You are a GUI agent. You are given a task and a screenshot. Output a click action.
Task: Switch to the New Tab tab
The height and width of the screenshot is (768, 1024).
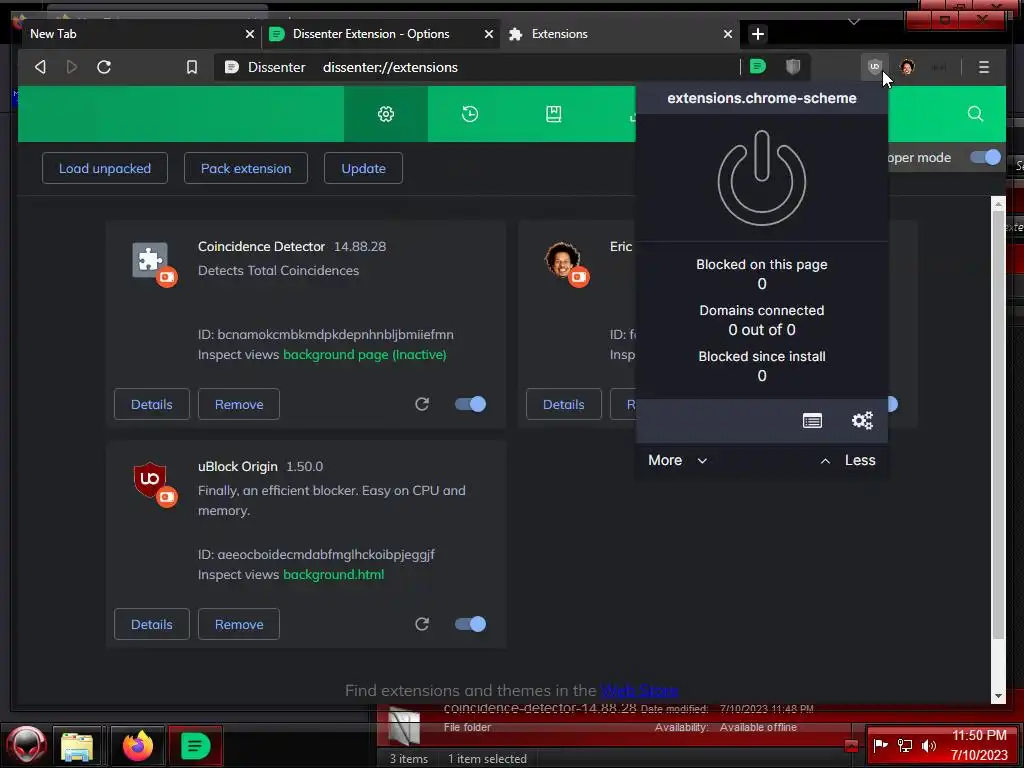coord(134,34)
